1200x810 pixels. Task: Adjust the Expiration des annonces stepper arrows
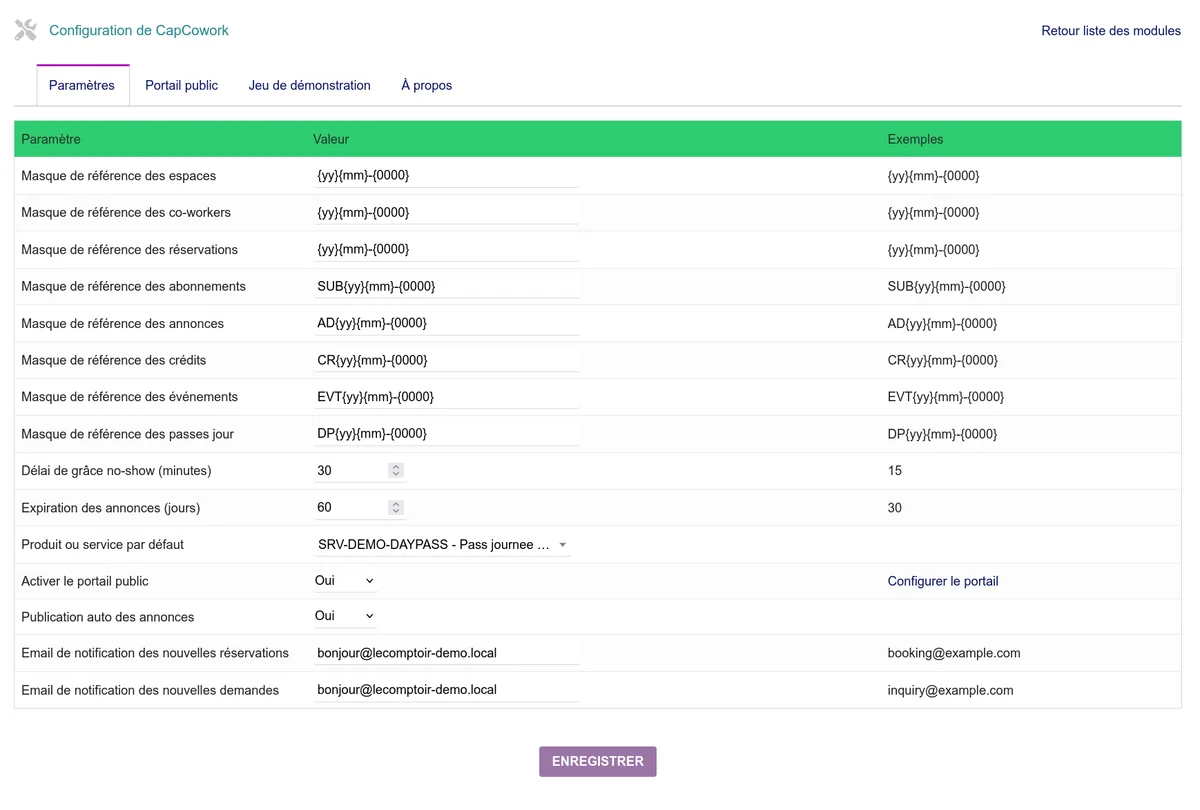click(396, 507)
